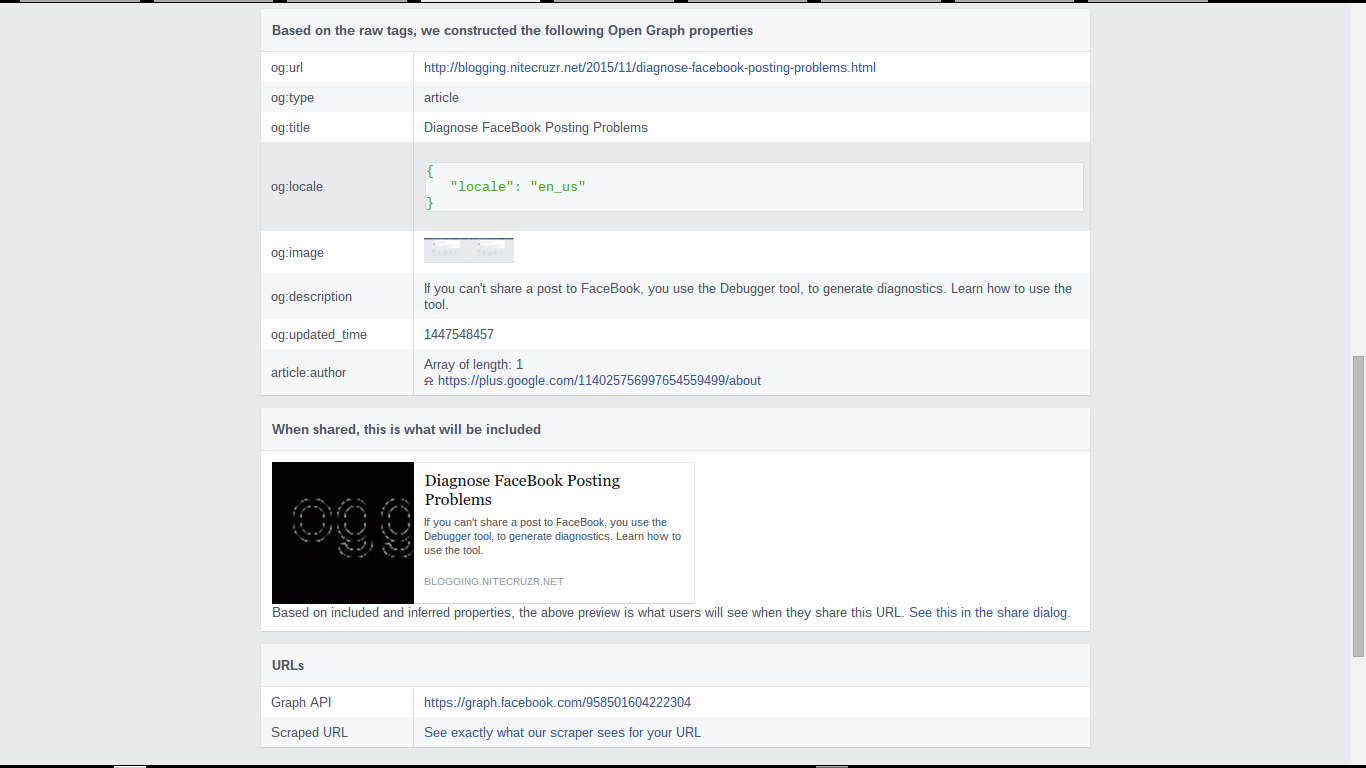This screenshot has height=768, width=1366.
Task: Click the og:updated_time value 1447548457
Action: point(459,334)
